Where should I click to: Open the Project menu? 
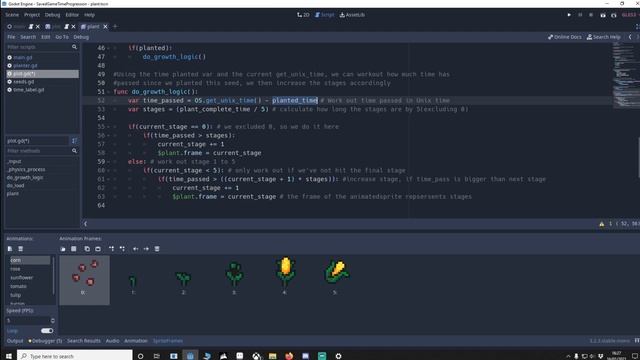32,15
